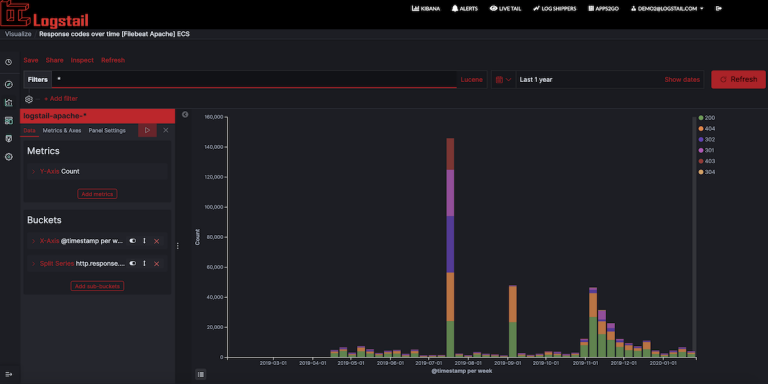
Task: Open the shield icon in sidebar
Action: 8,139
